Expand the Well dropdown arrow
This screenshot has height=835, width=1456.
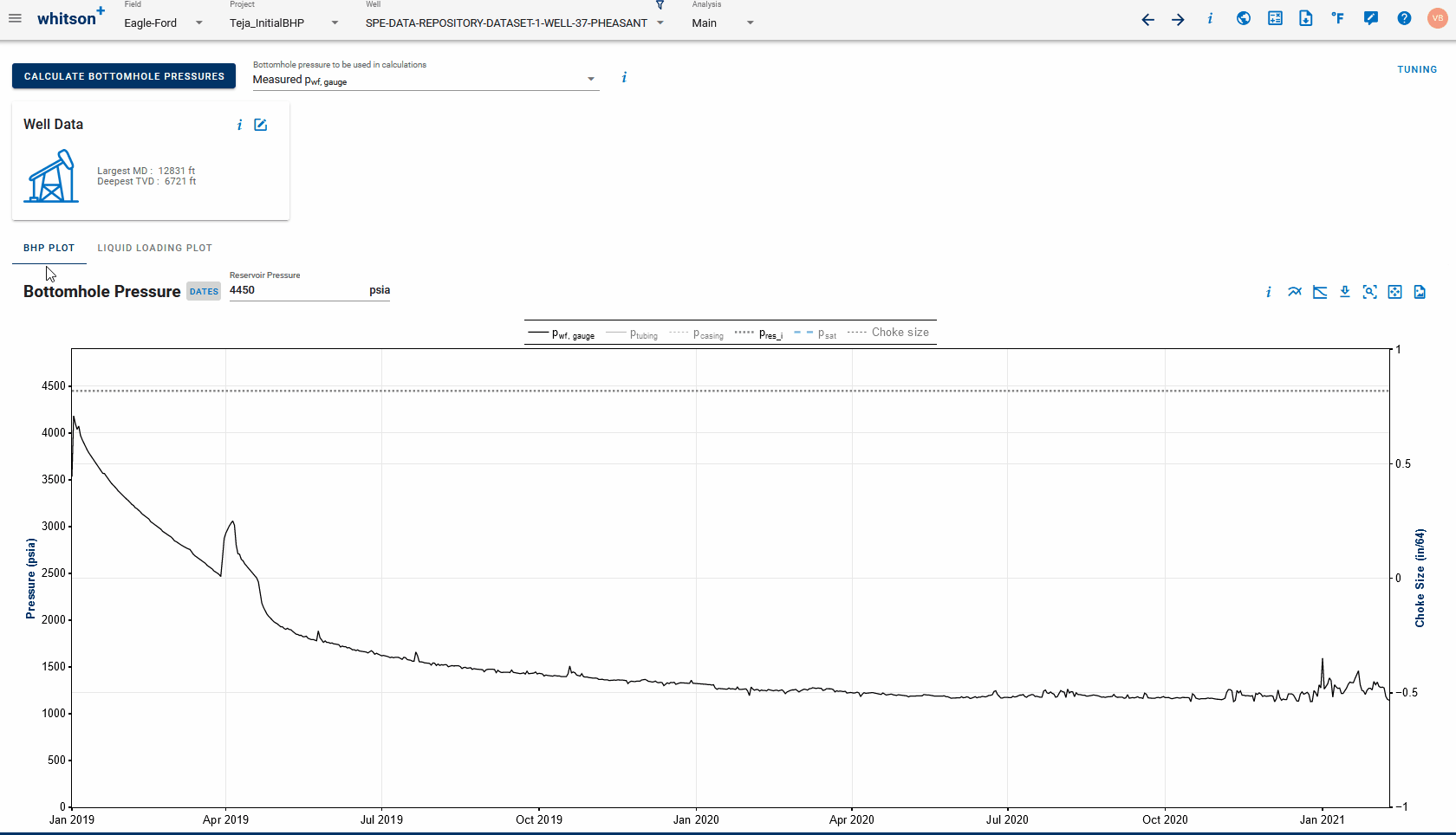[660, 23]
